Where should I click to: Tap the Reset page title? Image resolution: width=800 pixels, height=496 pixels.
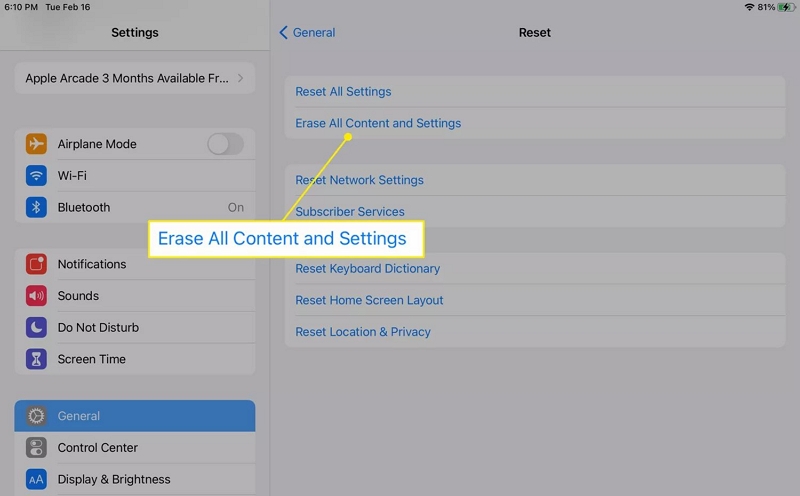535,33
